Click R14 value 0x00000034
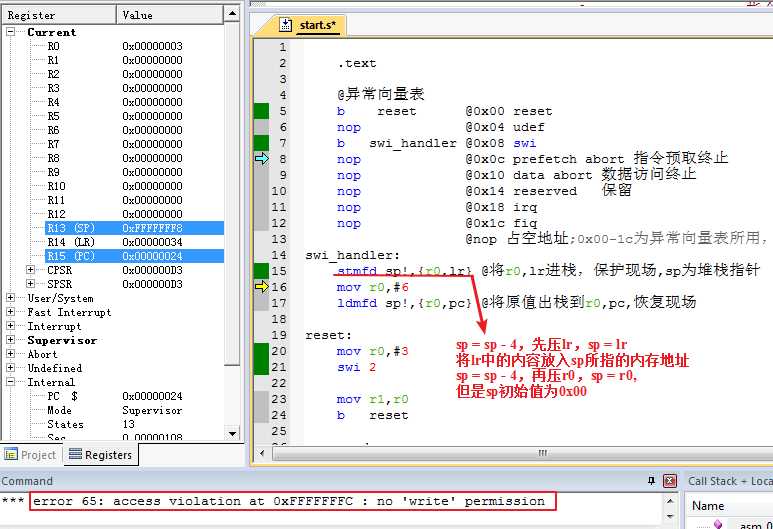 click(x=152, y=242)
